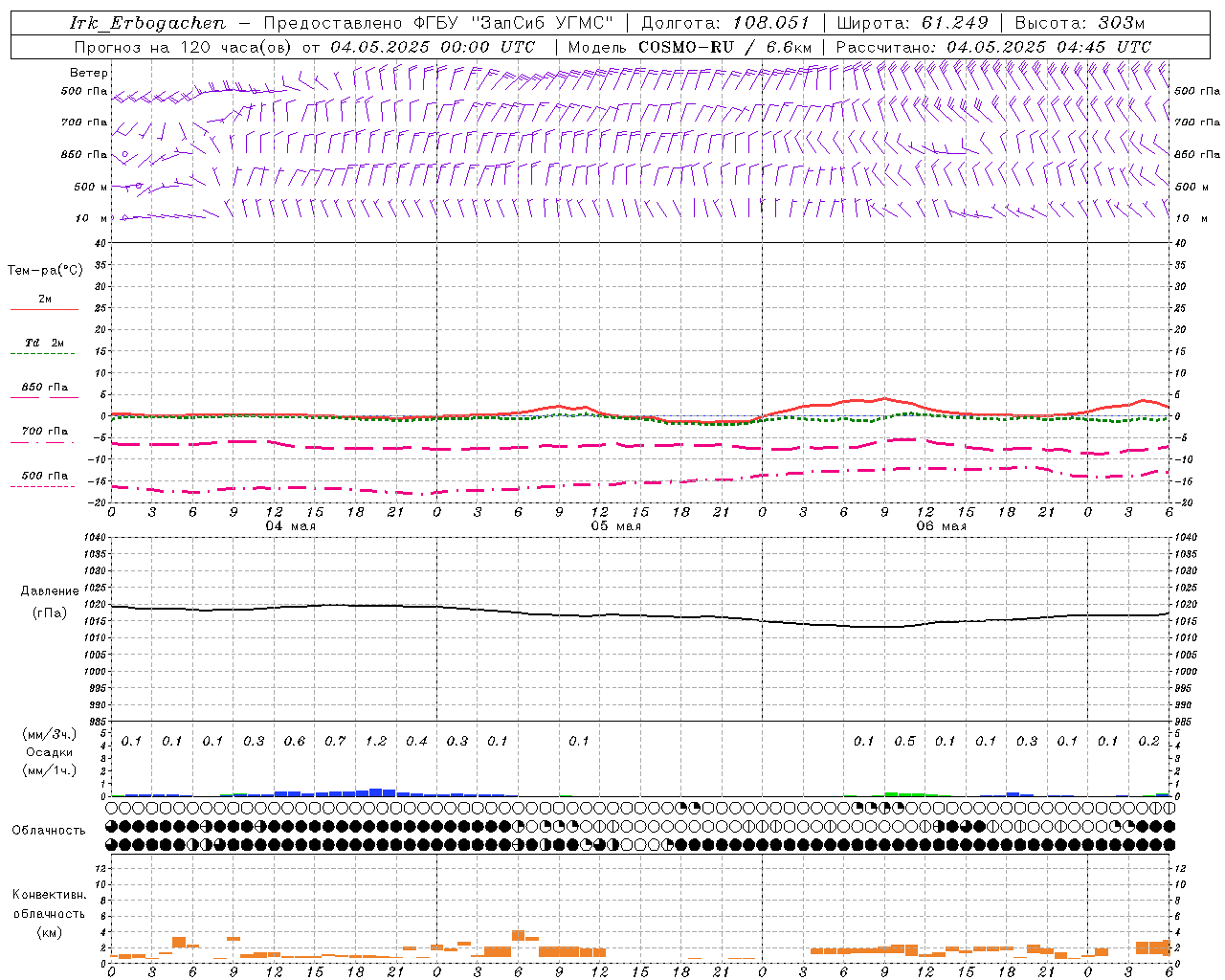
Task: Click the solid line sample under legend '2м'
Action: 44,310
